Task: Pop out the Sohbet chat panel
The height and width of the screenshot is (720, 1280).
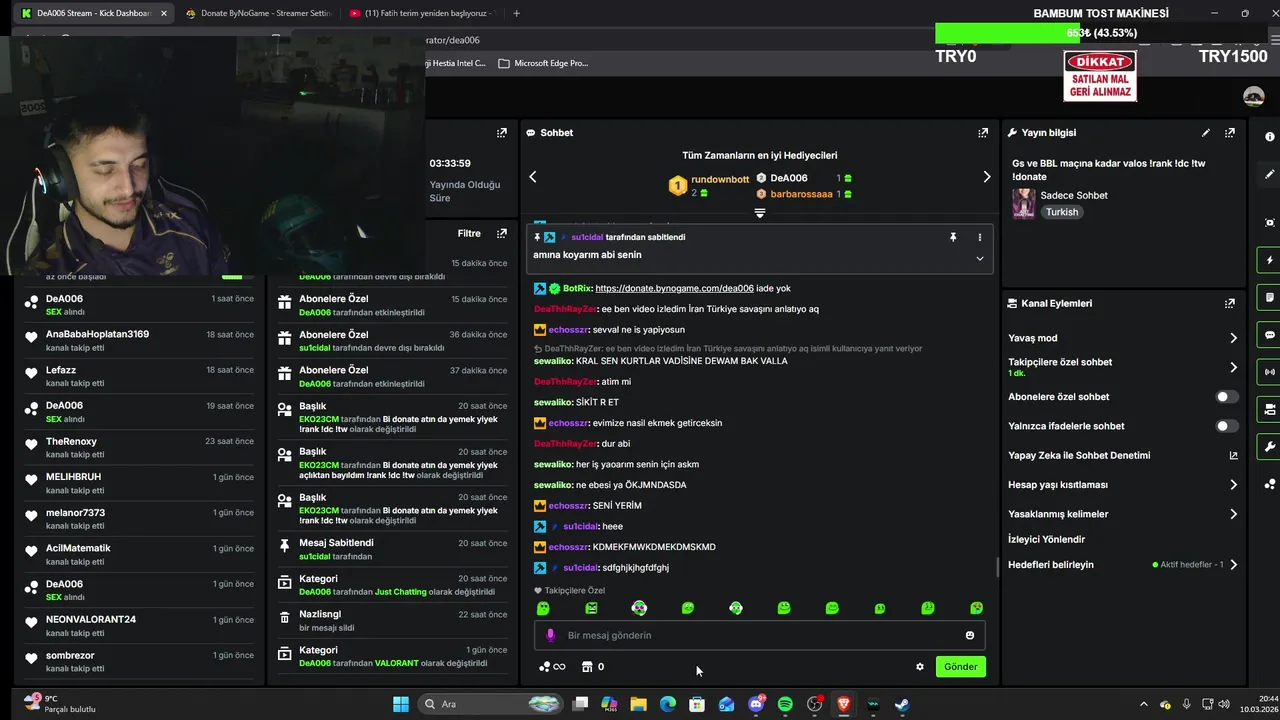Action: pyautogui.click(x=983, y=132)
